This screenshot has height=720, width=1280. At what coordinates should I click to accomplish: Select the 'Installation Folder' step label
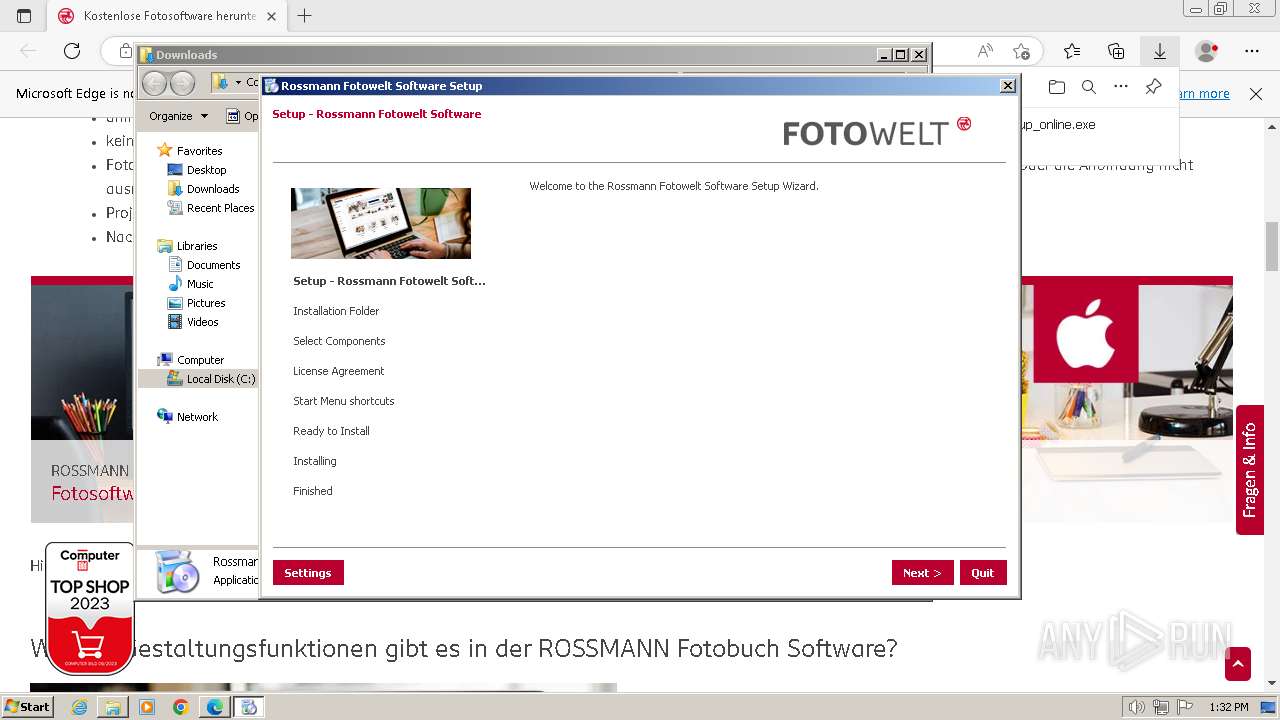pyautogui.click(x=336, y=311)
